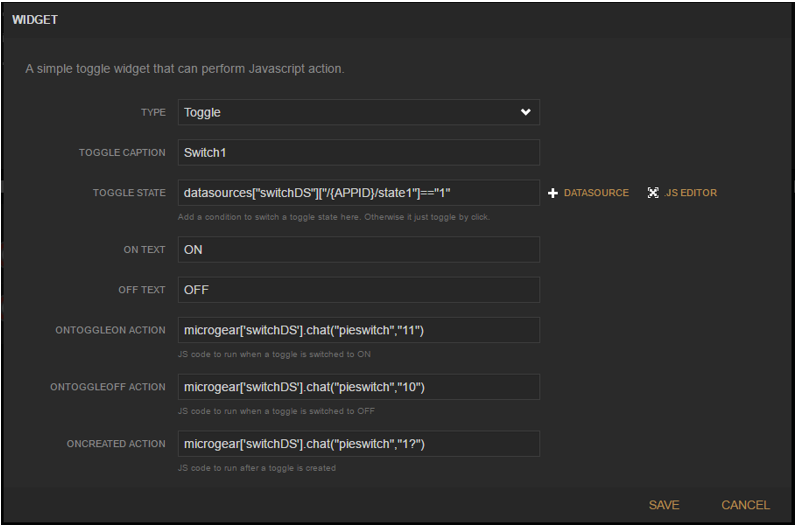Select the ON TEXT input field
Viewport: 797px width, 525px height.
pos(358,250)
